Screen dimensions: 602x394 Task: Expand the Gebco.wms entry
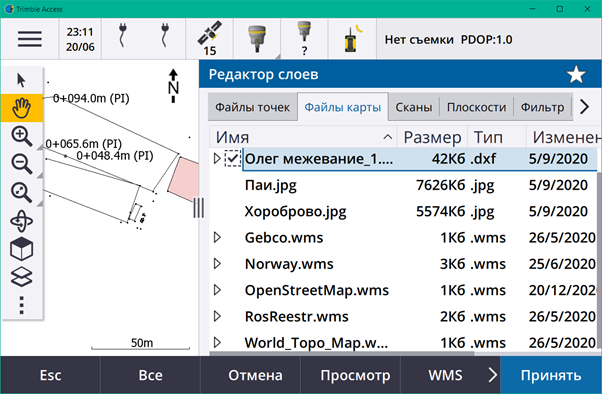pyautogui.click(x=217, y=237)
